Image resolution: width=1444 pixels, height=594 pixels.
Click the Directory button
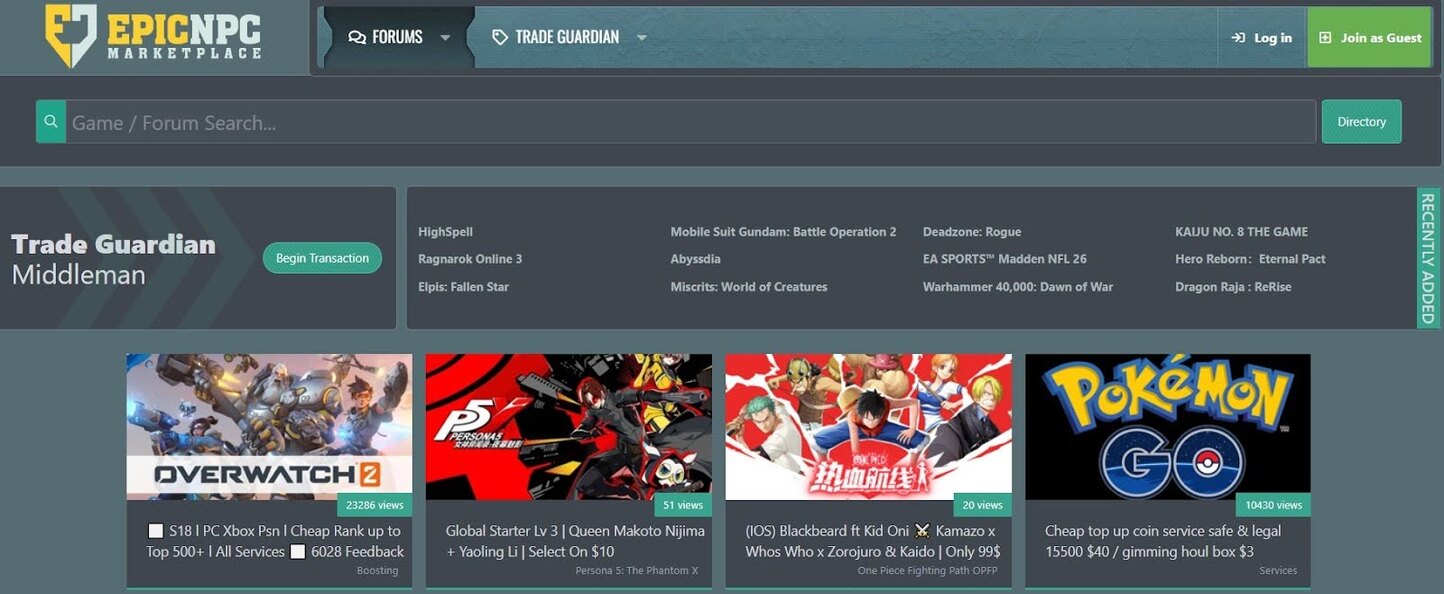pos(1361,122)
